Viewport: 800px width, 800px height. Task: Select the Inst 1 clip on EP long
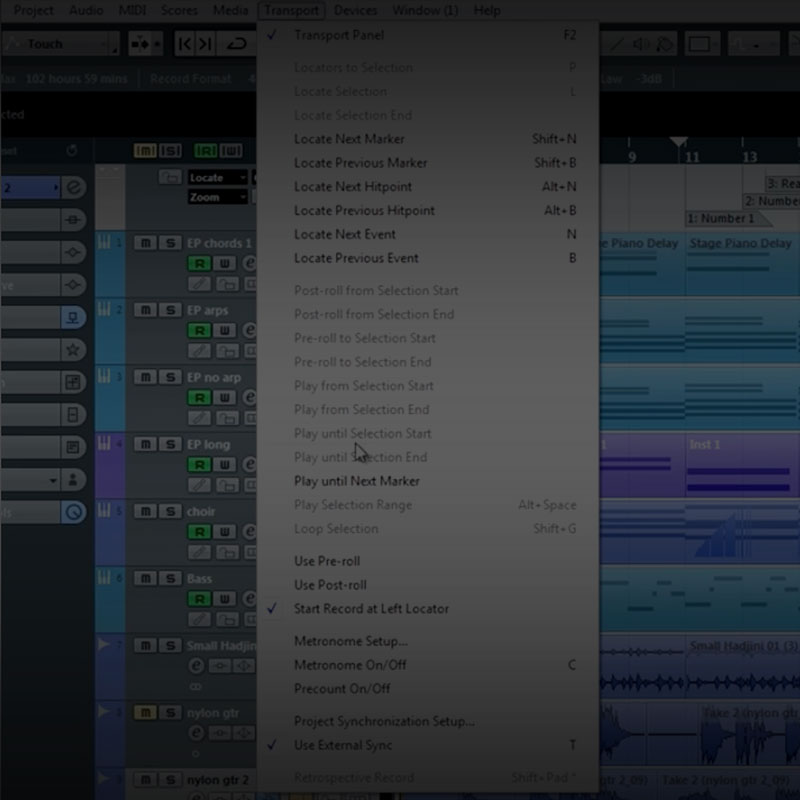742,465
